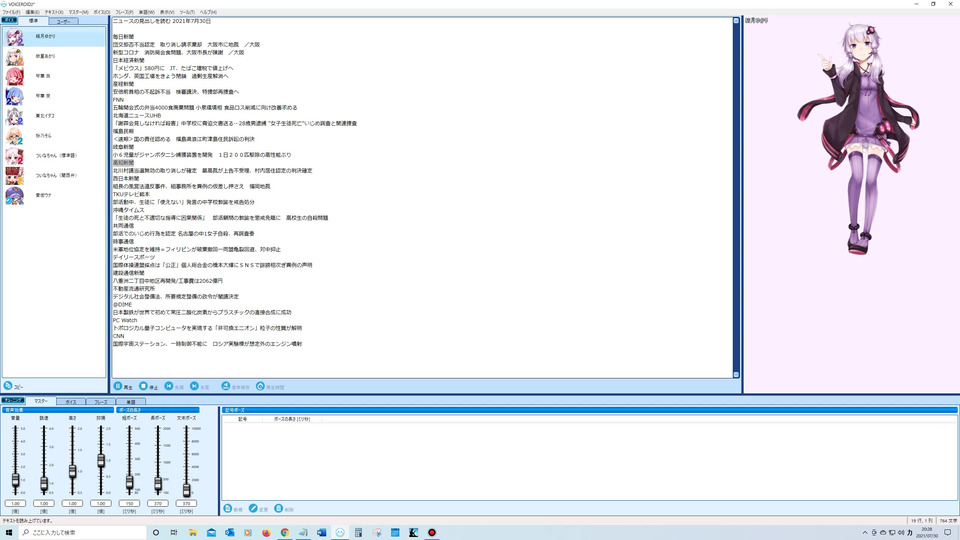Open Firefox from the taskbar

266,533
